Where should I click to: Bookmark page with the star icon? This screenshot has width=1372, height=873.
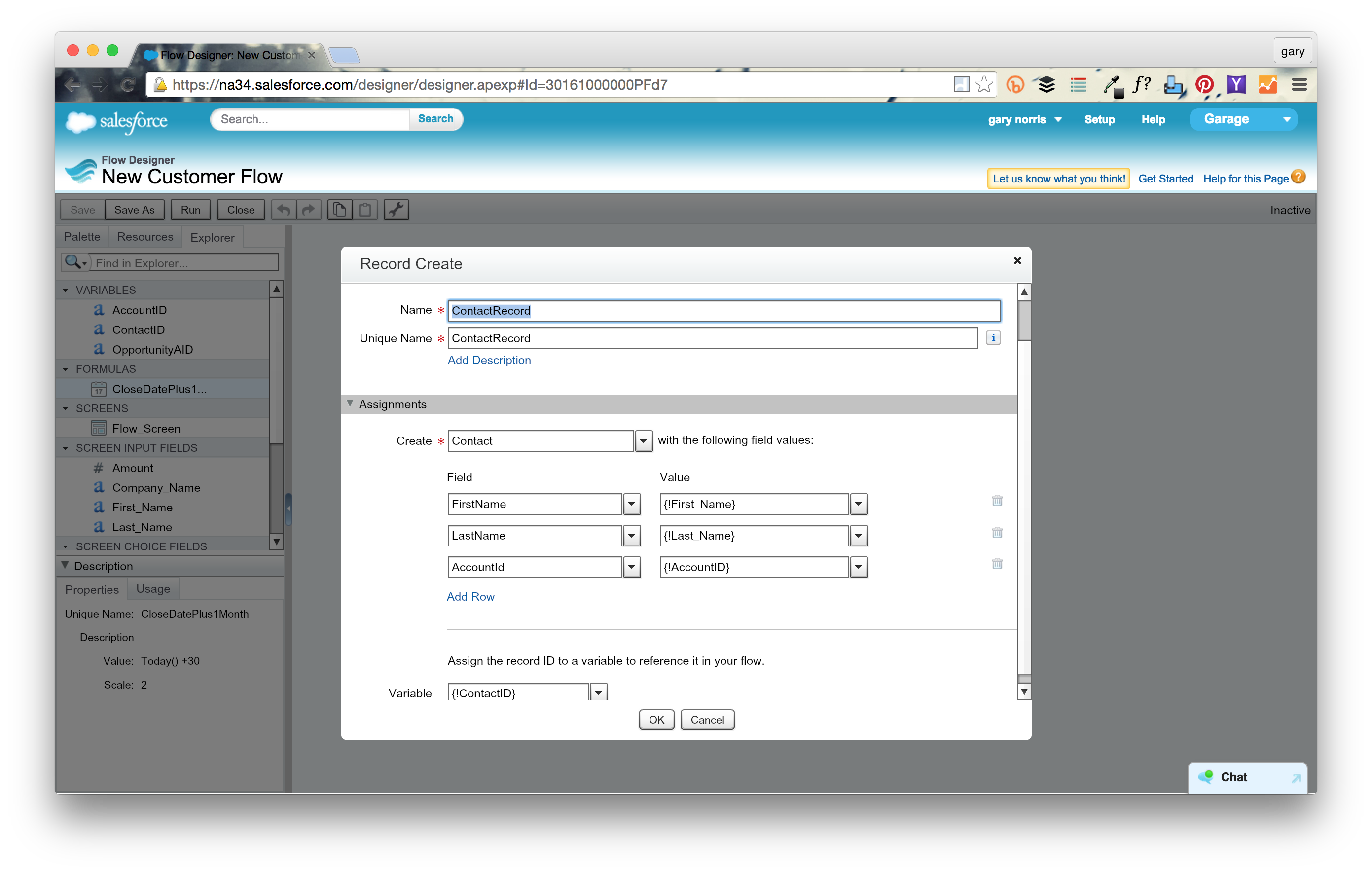click(984, 85)
